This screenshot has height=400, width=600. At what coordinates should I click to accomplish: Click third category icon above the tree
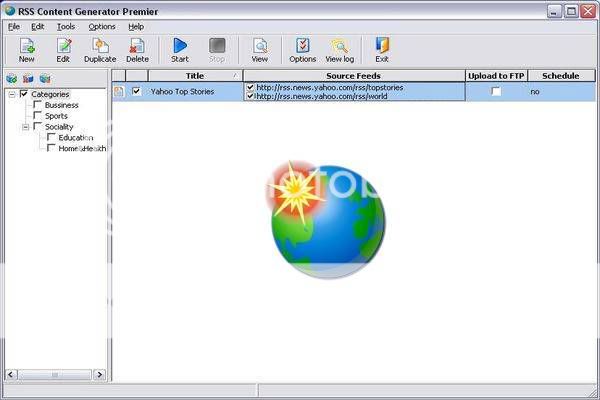[x=45, y=79]
